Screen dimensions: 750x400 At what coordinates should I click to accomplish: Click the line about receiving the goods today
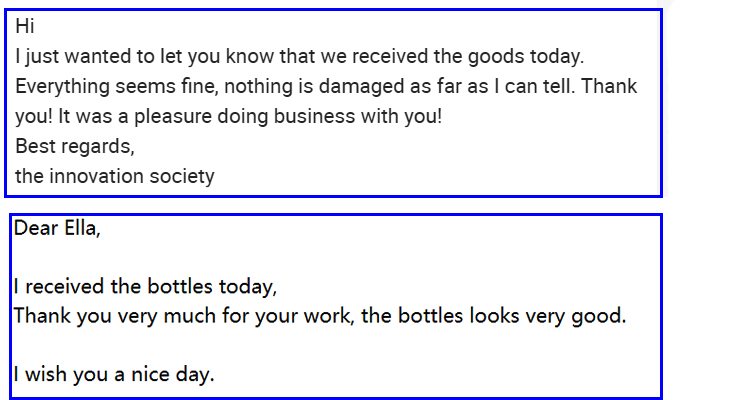pyautogui.click(x=299, y=57)
